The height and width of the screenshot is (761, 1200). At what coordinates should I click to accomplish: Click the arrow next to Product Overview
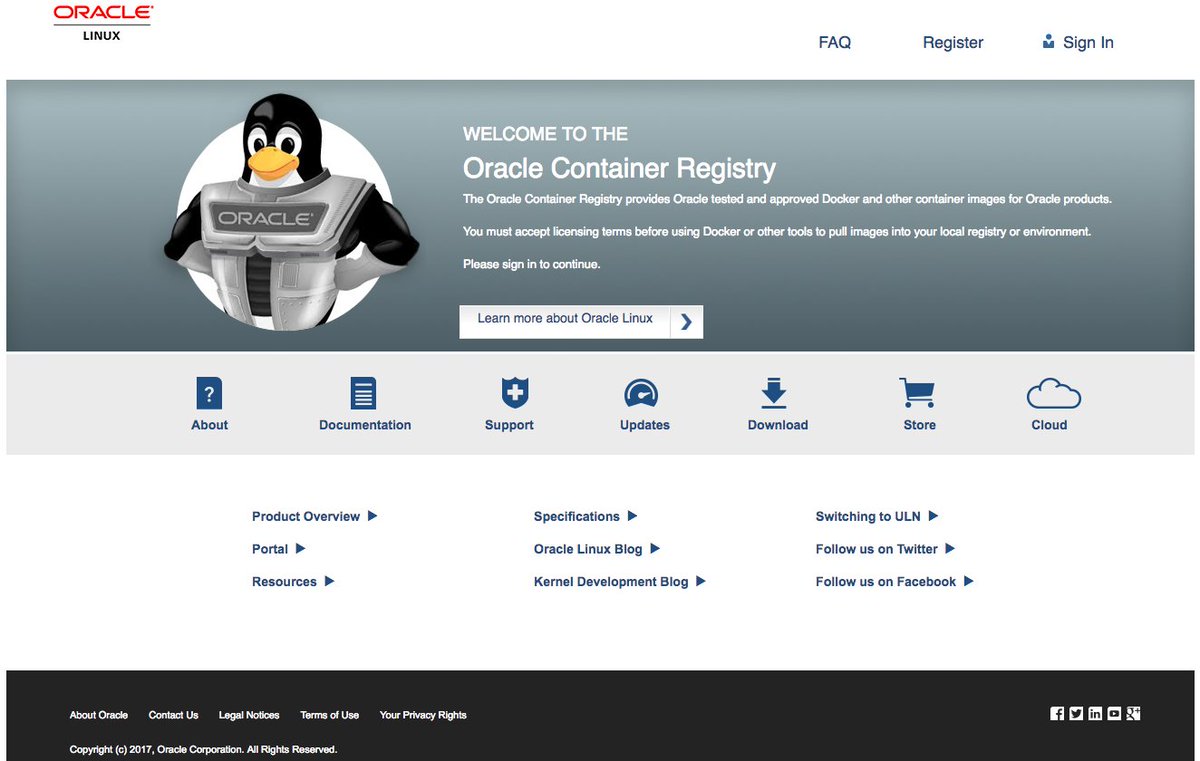(x=372, y=516)
